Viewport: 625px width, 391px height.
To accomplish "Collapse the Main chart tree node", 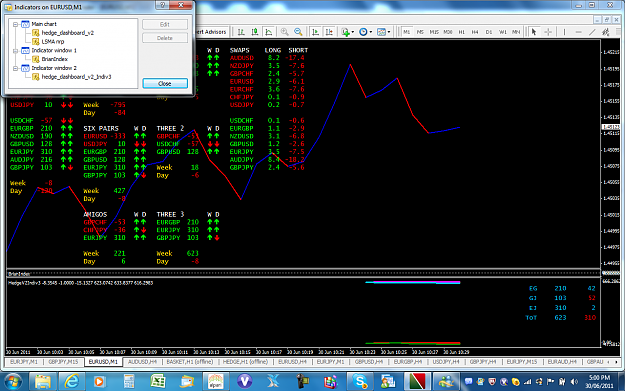I will (16, 24).
